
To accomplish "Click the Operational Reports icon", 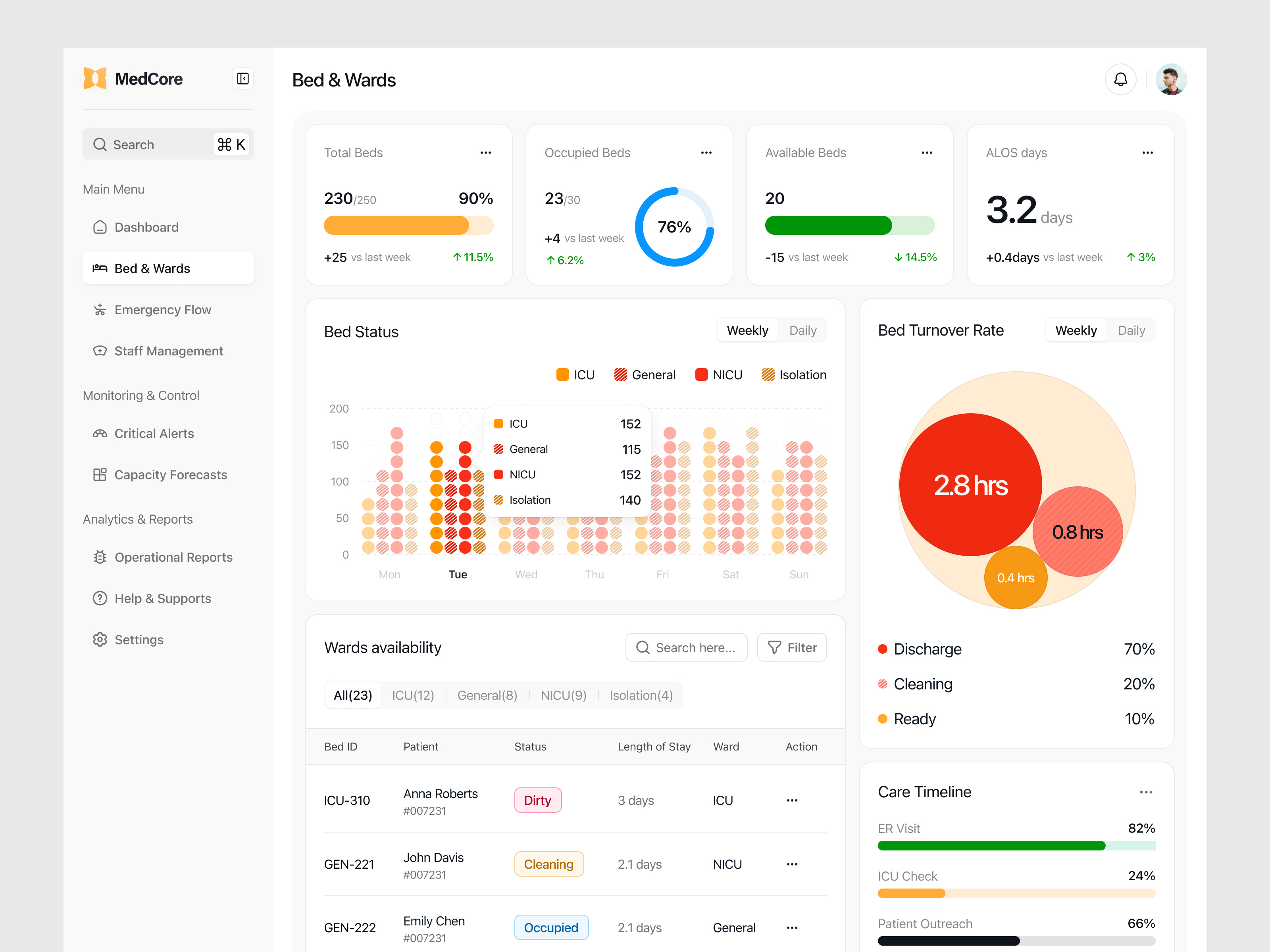I will coord(100,557).
